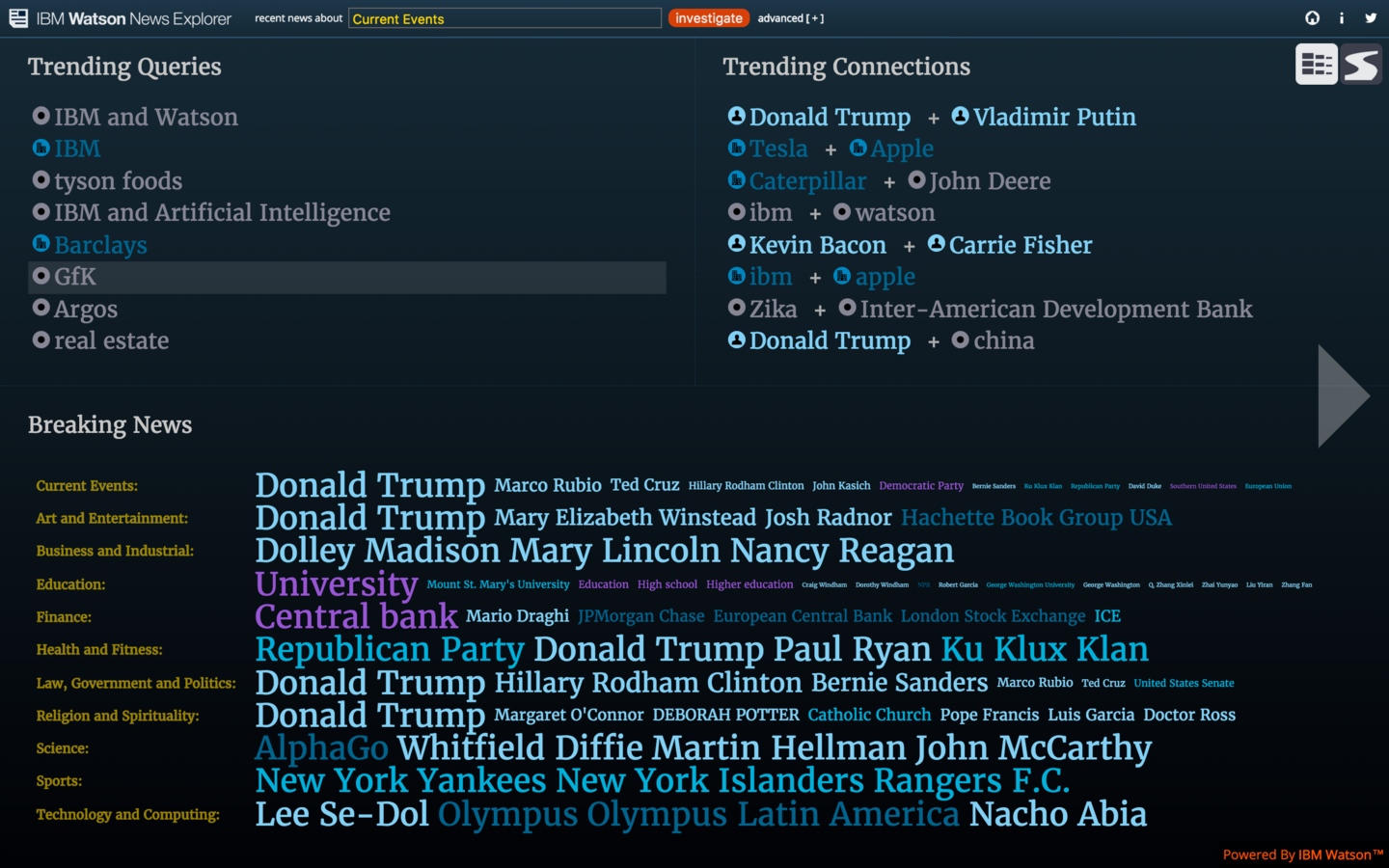Click Ku Klux Klan in Health row

point(1045,649)
